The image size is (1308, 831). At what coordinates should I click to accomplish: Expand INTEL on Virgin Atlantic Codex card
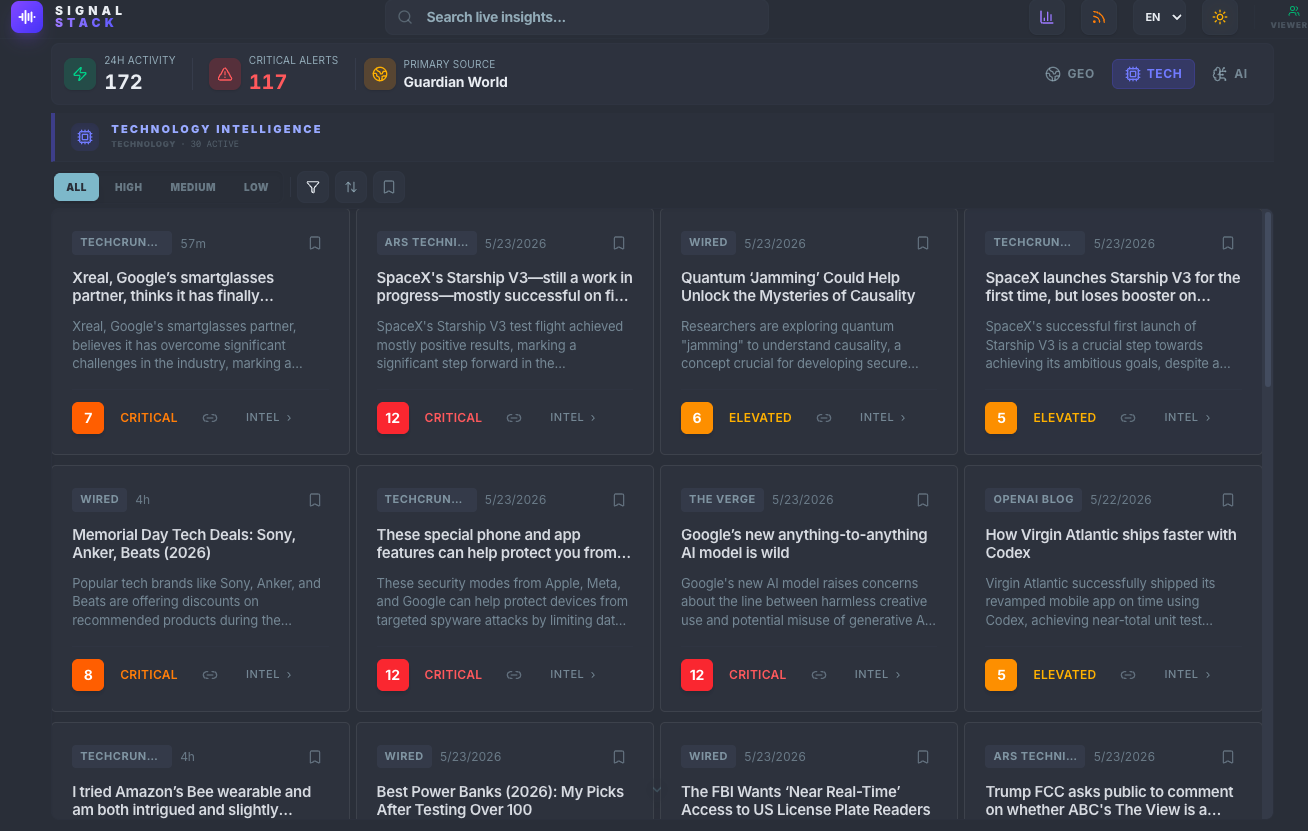1187,675
